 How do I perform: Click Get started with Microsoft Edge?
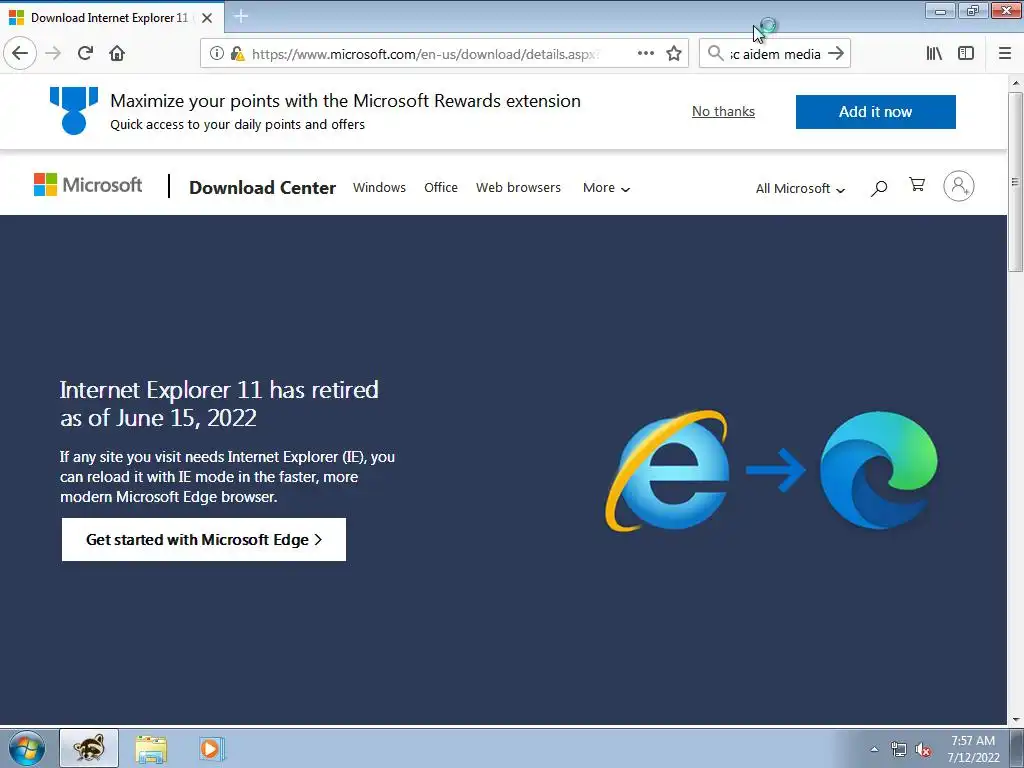[x=204, y=539]
